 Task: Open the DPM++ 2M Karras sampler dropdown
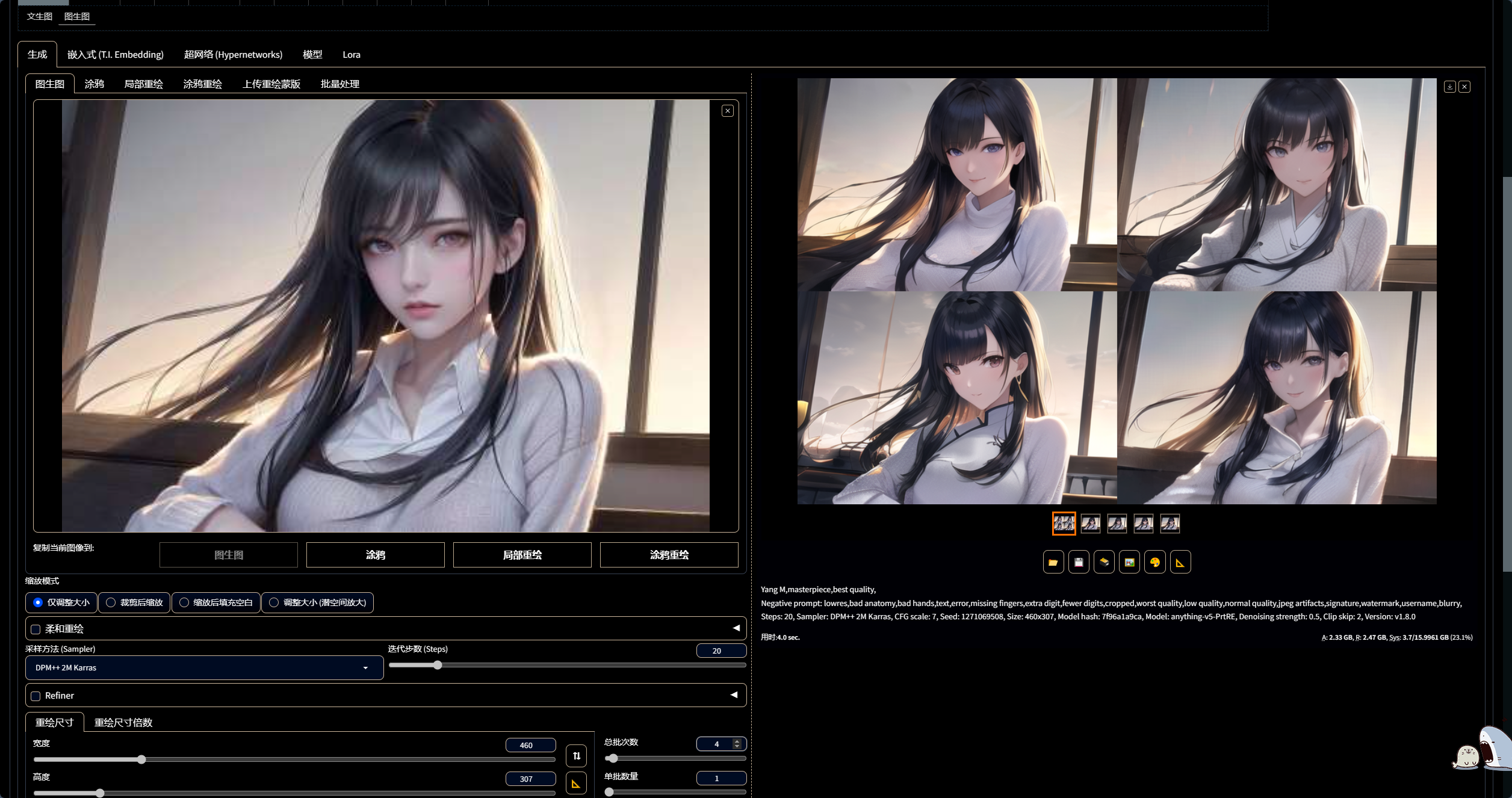pyautogui.click(x=204, y=668)
